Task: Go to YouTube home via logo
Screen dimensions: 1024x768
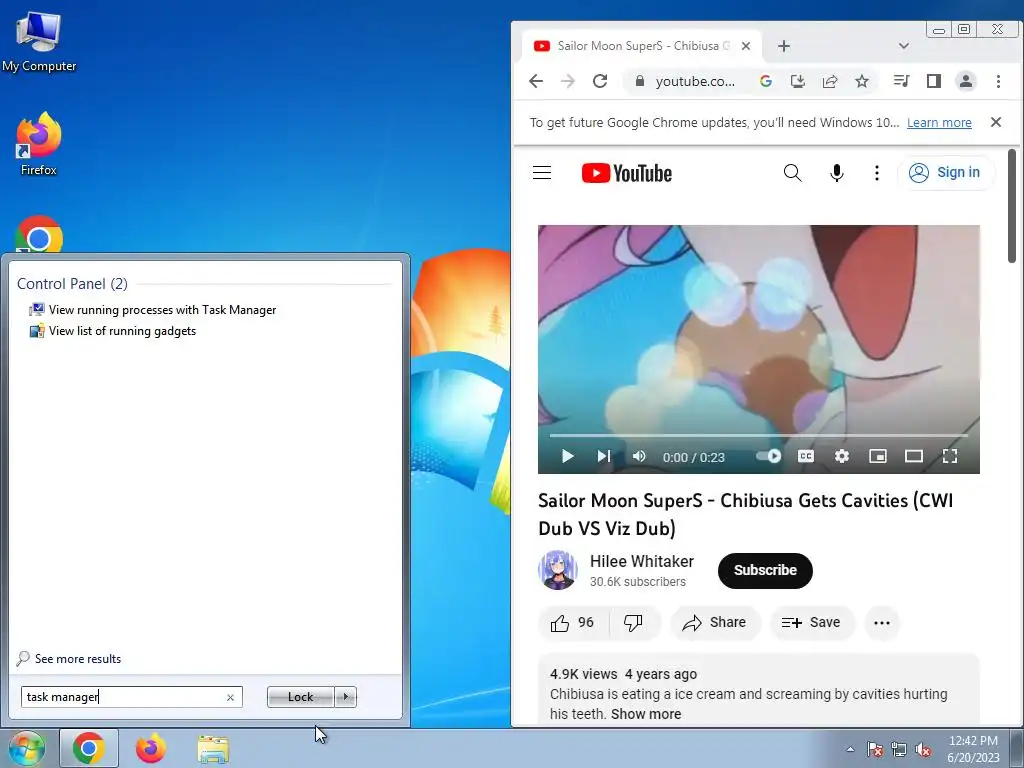Action: coord(626,173)
